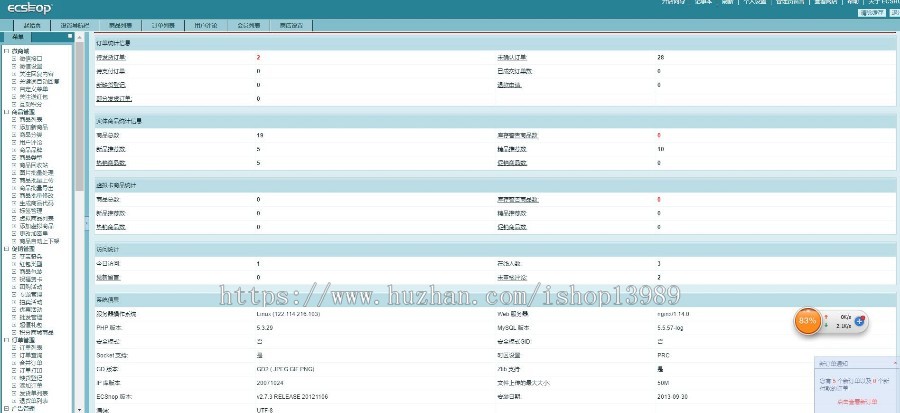
Task: Open 退货单列表 in the sidebar menu
Action: pos(33,400)
